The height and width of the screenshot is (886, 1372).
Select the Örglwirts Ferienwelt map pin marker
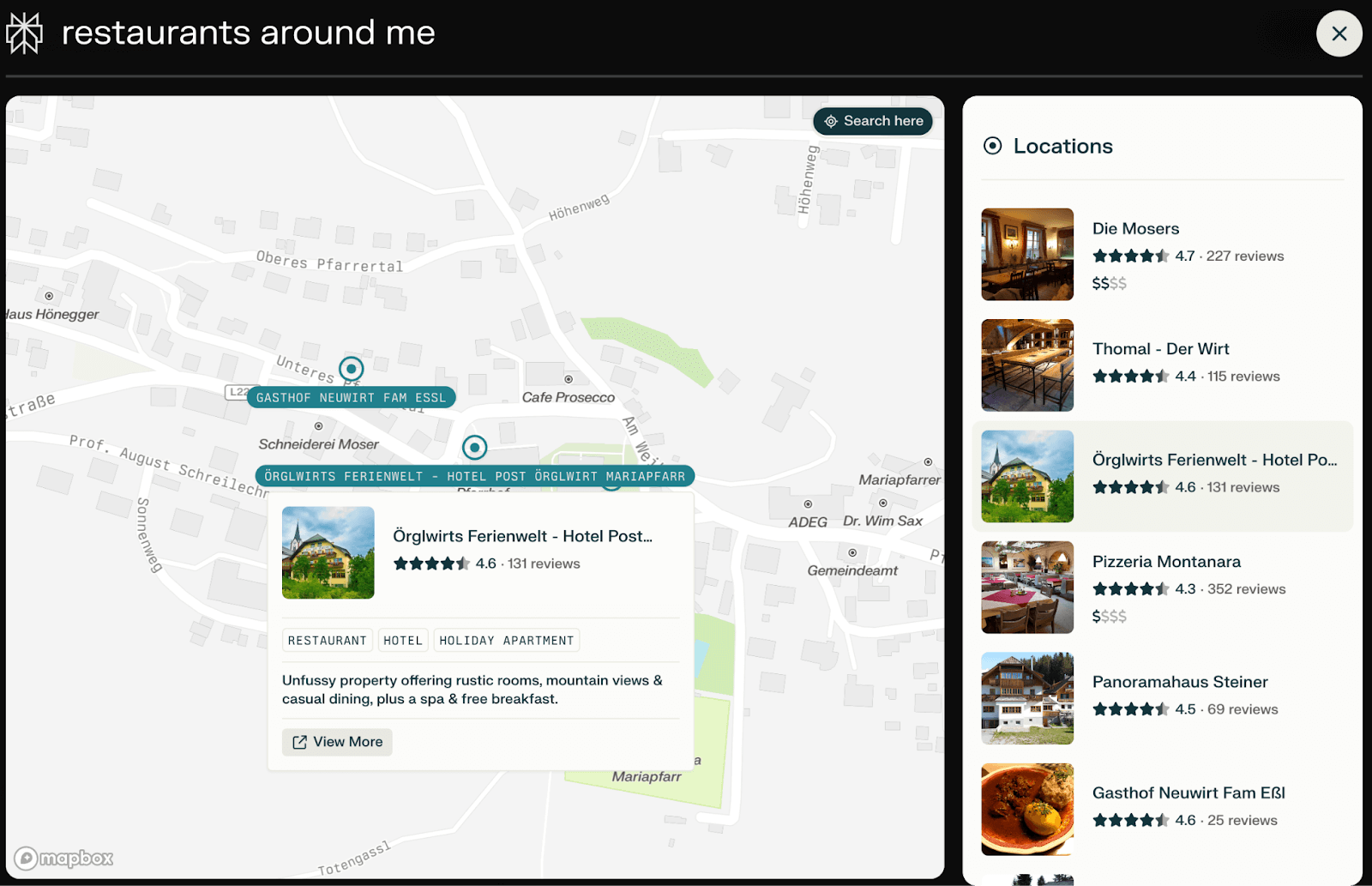[474, 447]
